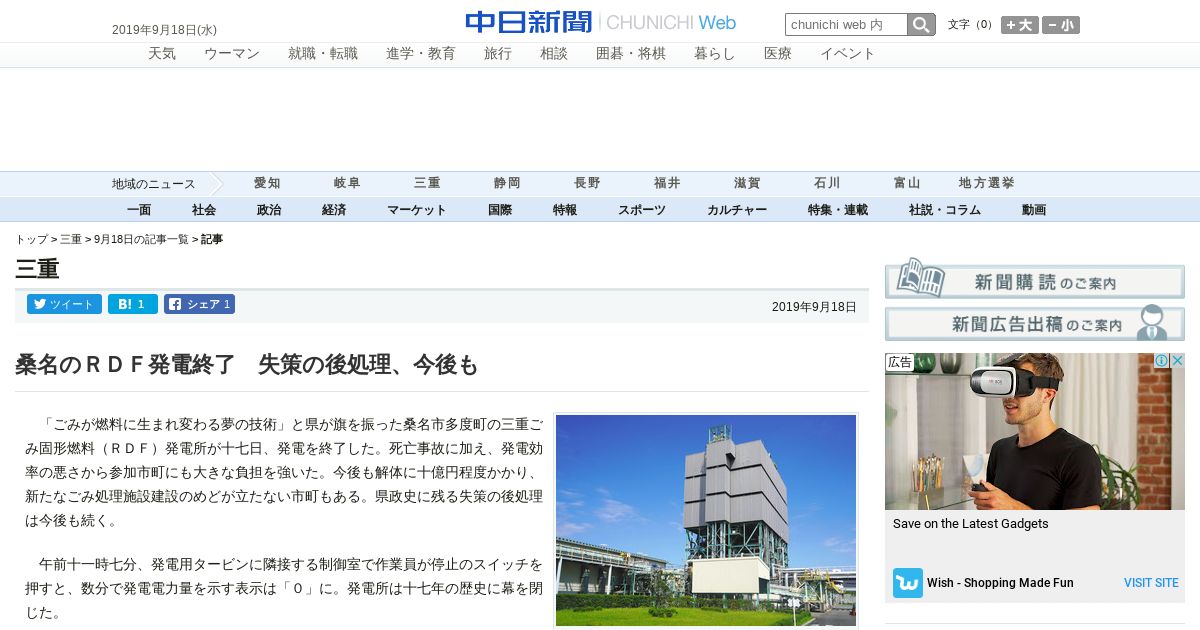Go to スポーツ category
This screenshot has width=1200, height=630.
tap(642, 210)
